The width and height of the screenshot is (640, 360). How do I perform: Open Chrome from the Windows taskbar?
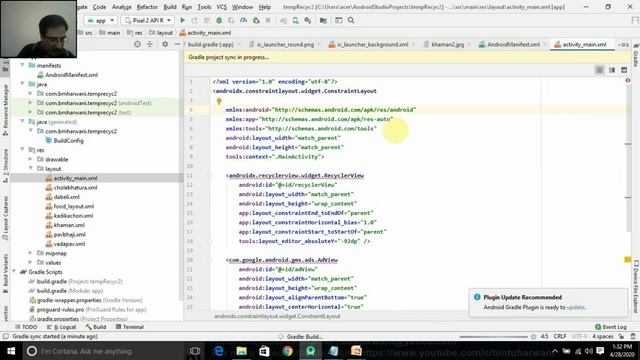(287, 351)
